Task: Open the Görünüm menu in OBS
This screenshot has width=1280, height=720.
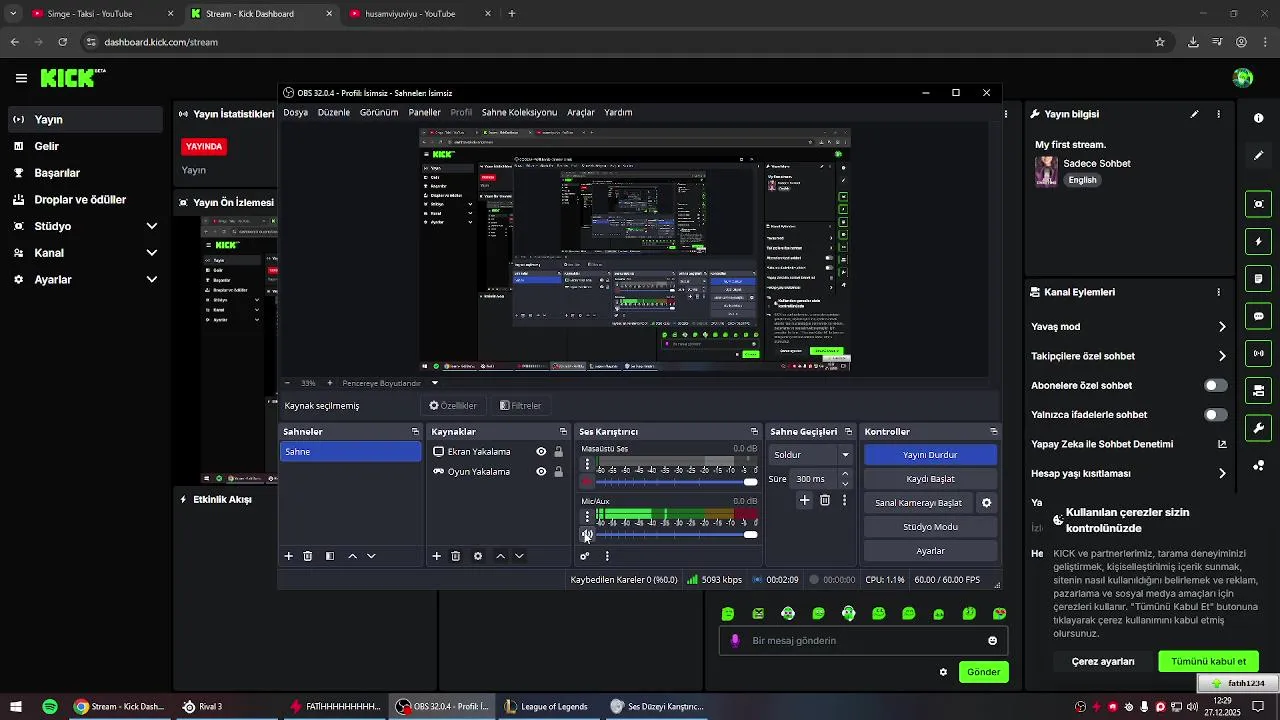Action: point(379,113)
